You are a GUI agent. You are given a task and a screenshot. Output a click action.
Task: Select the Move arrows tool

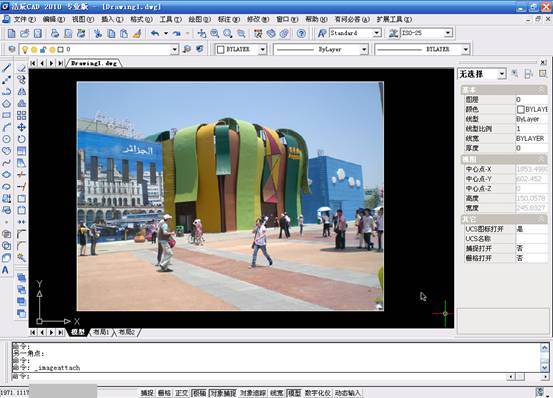click(22, 127)
